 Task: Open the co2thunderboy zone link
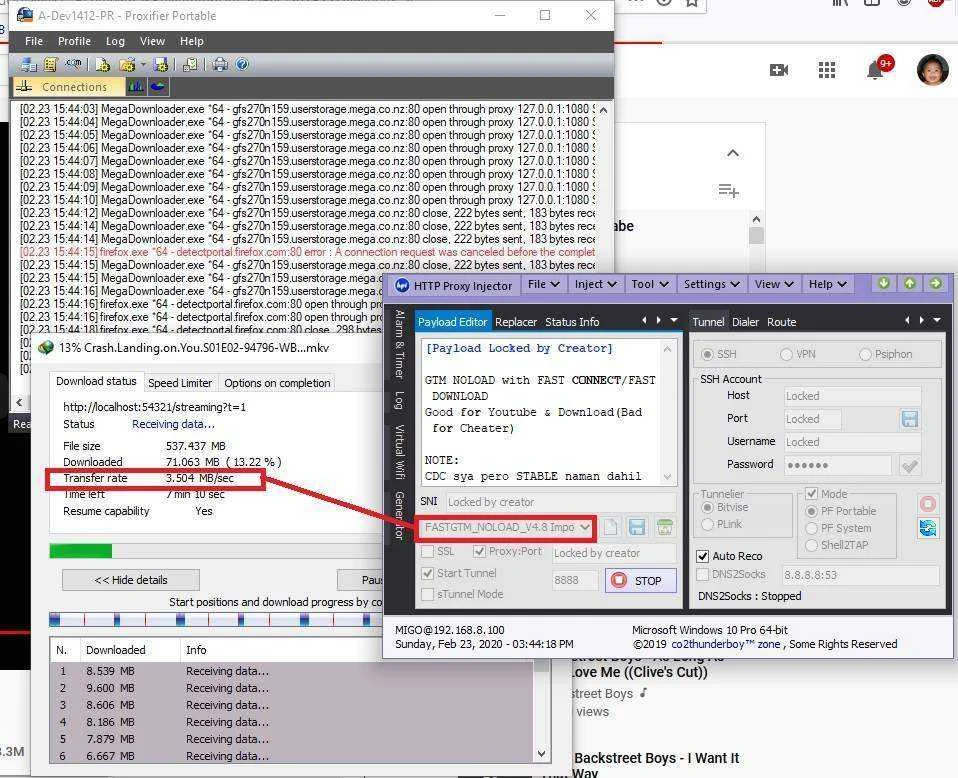pyautogui.click(x=725, y=644)
